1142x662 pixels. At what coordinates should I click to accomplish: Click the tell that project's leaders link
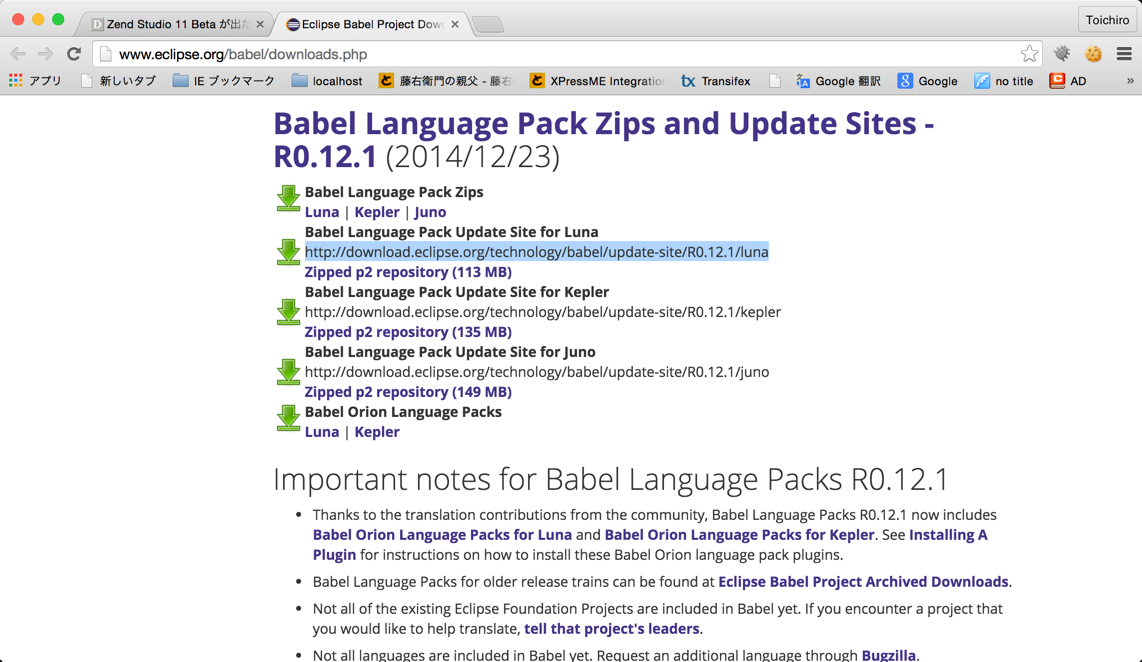click(x=612, y=628)
